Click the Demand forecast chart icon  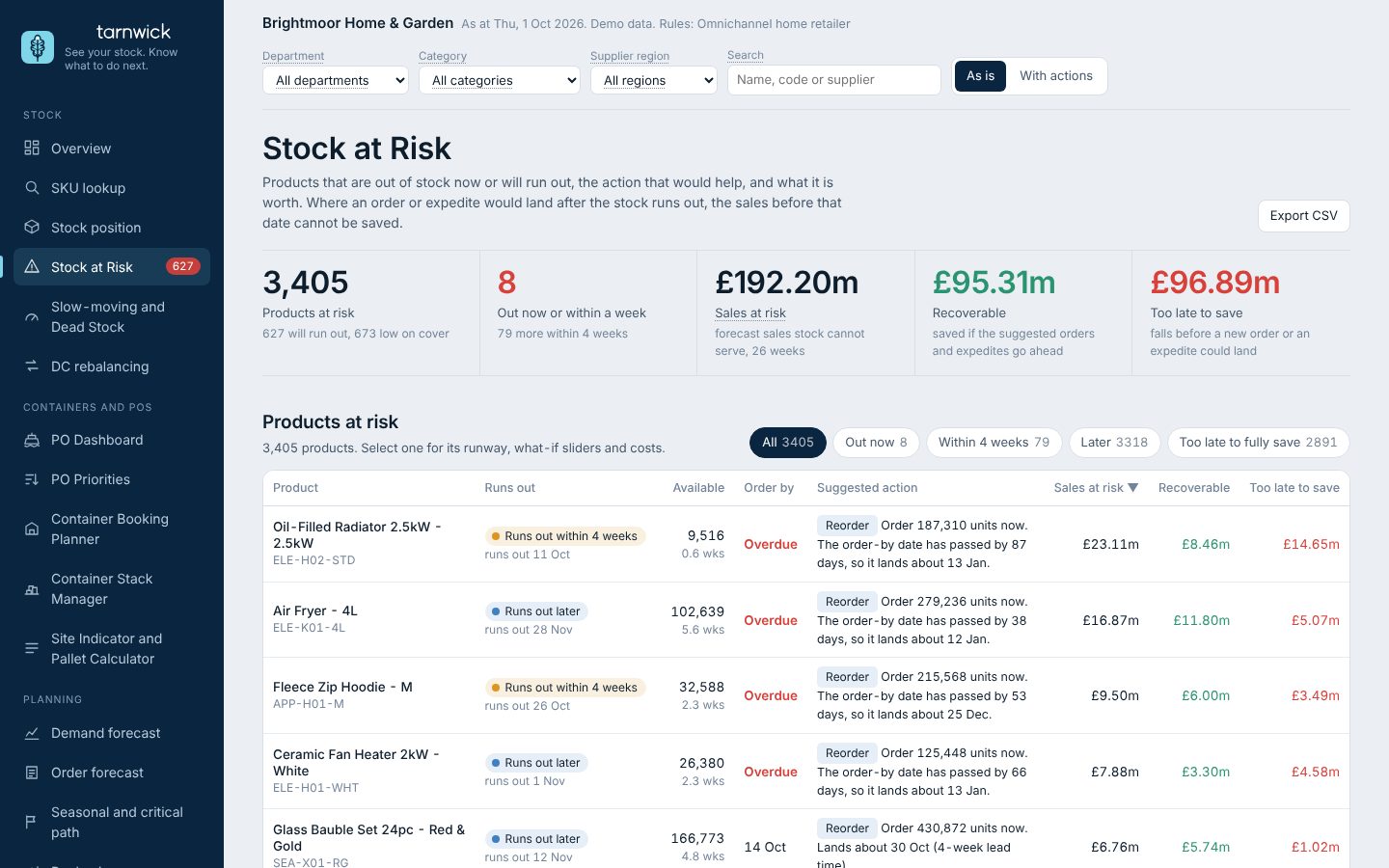pyautogui.click(x=32, y=733)
